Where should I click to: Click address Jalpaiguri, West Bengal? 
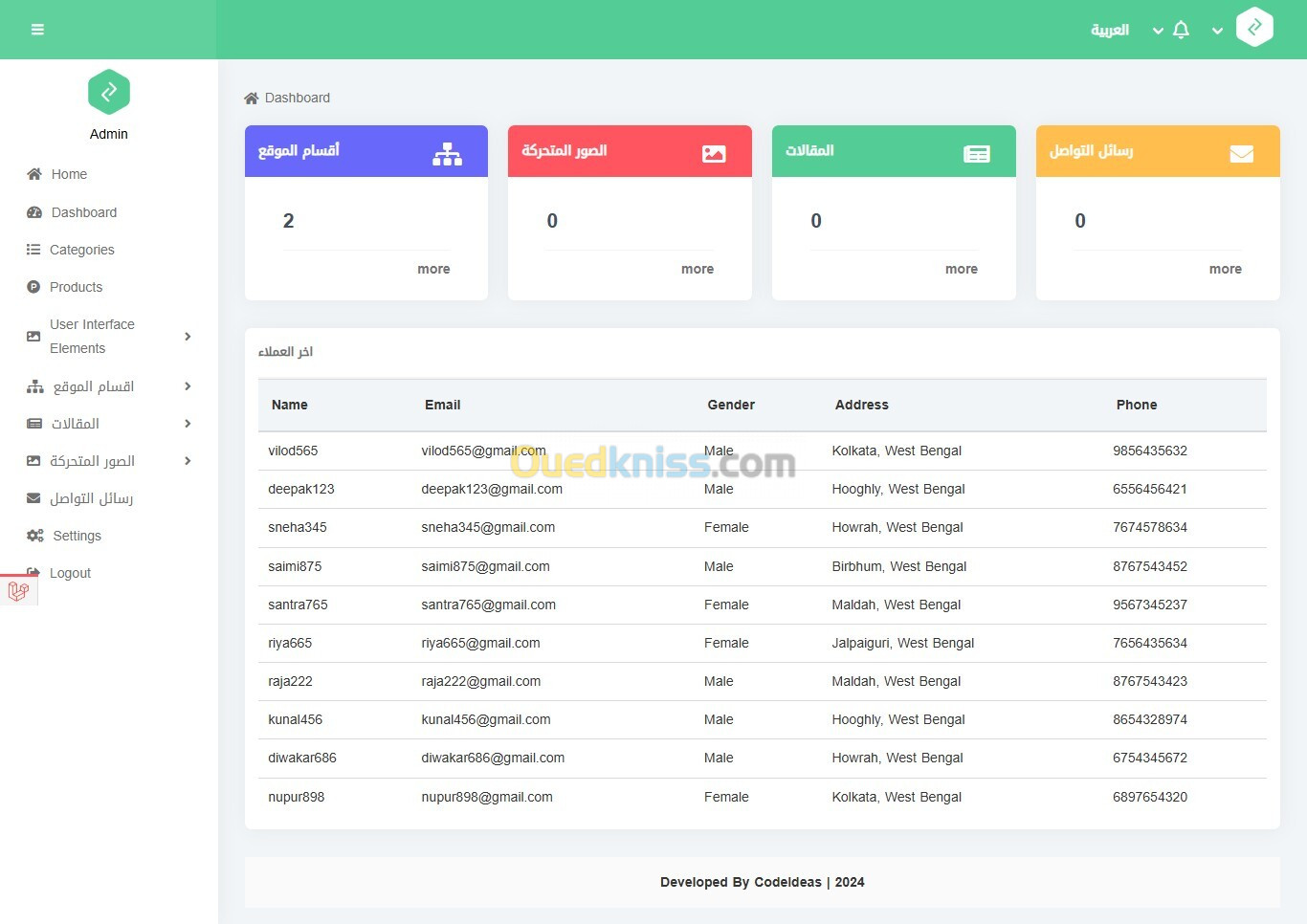903,643
